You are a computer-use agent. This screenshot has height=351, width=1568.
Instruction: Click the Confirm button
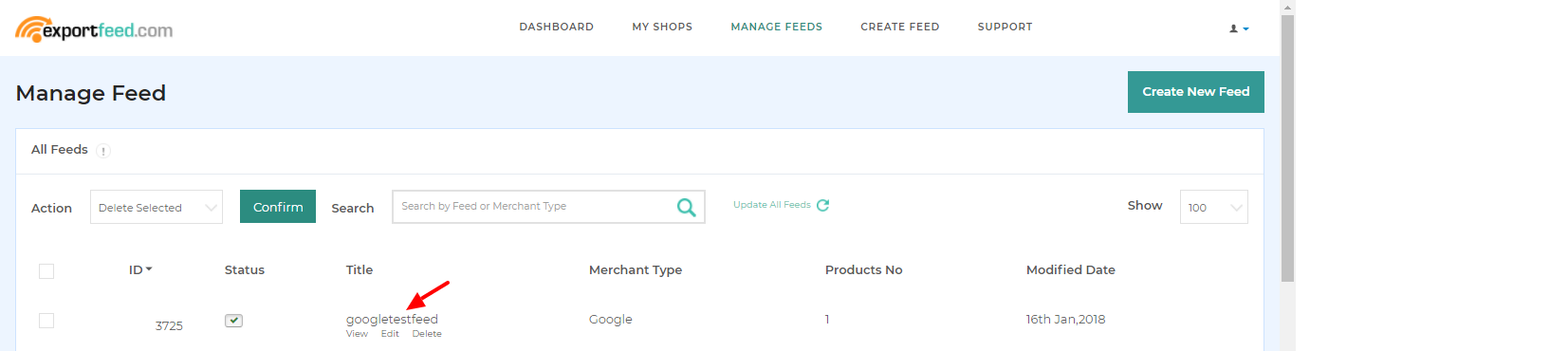click(278, 207)
